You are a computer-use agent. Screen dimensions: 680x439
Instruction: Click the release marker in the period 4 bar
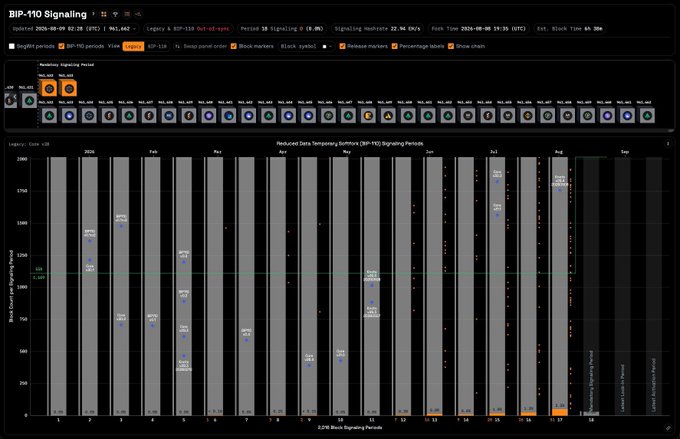click(x=152, y=325)
